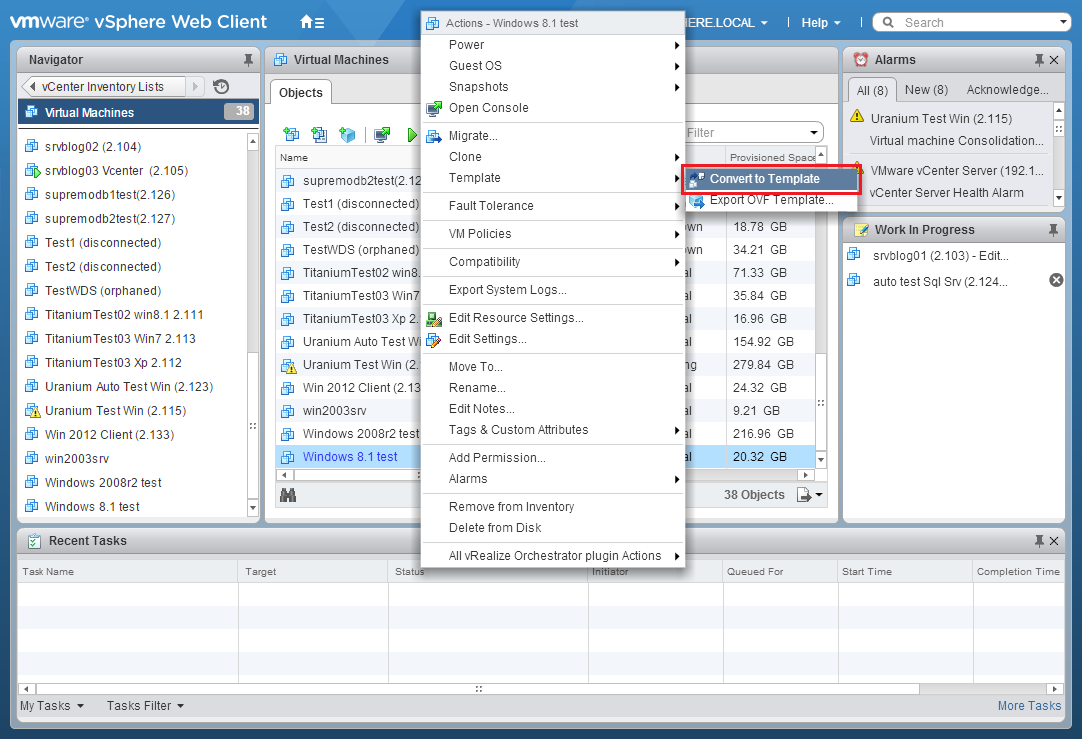Go to the vSphere Home menu icon

point(312,22)
